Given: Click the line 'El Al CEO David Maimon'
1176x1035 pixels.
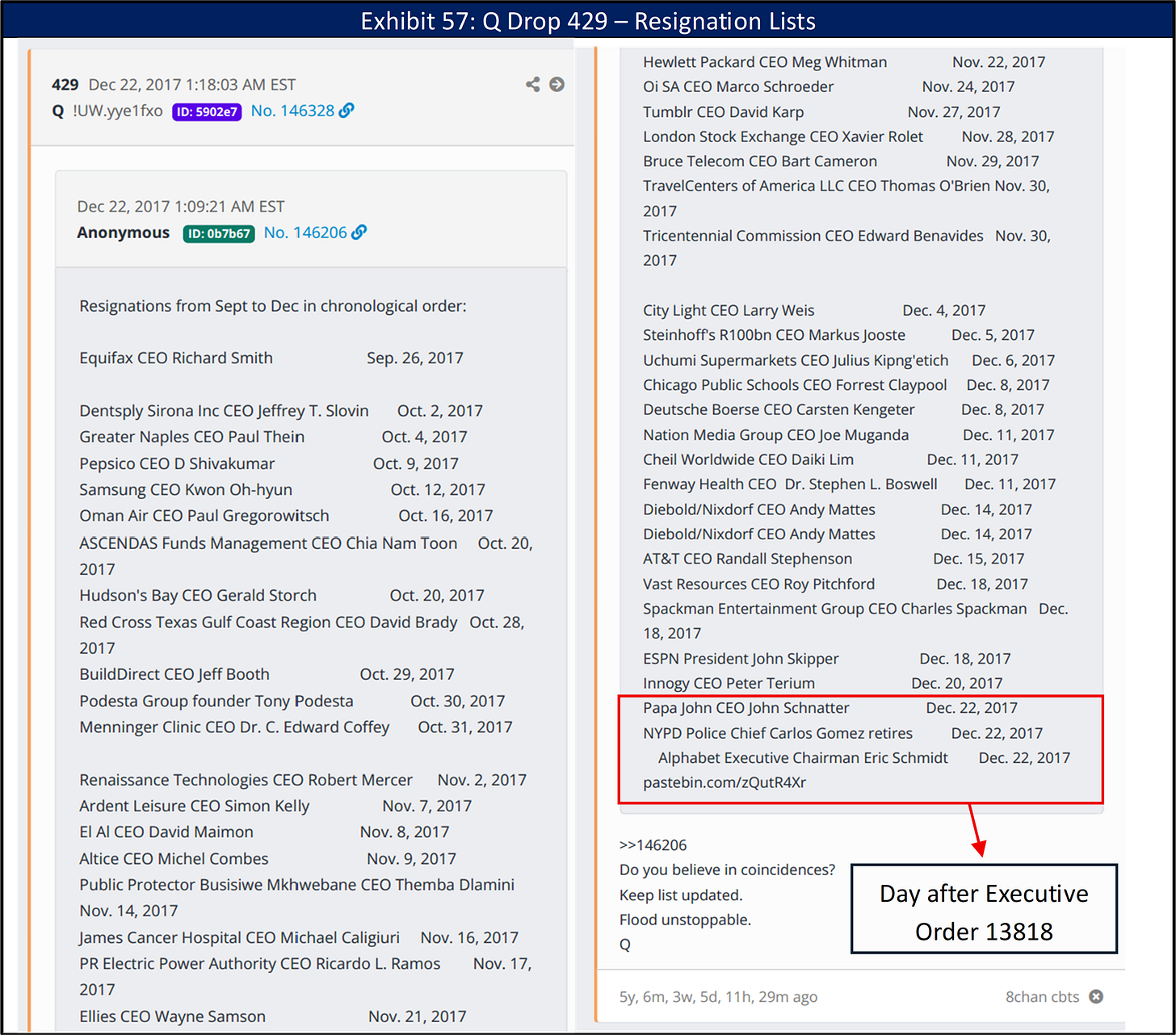Looking at the screenshot, I should pyautogui.click(x=166, y=832).
